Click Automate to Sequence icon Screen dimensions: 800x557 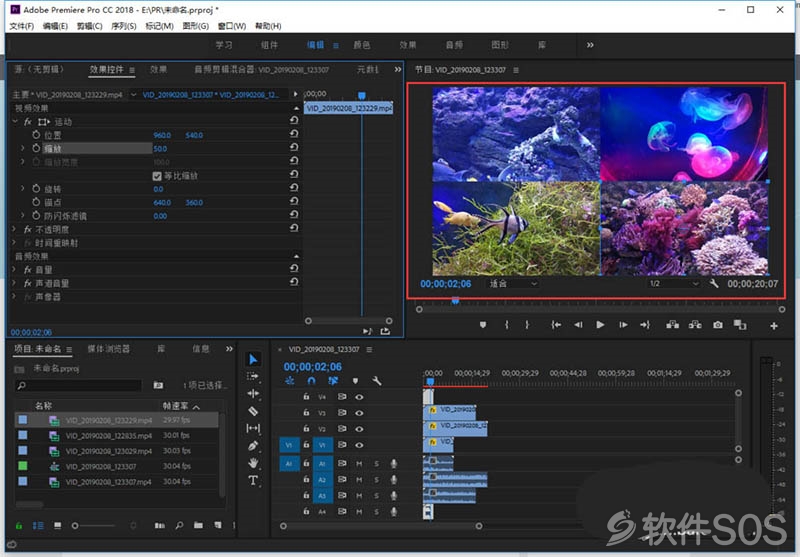pos(160,525)
